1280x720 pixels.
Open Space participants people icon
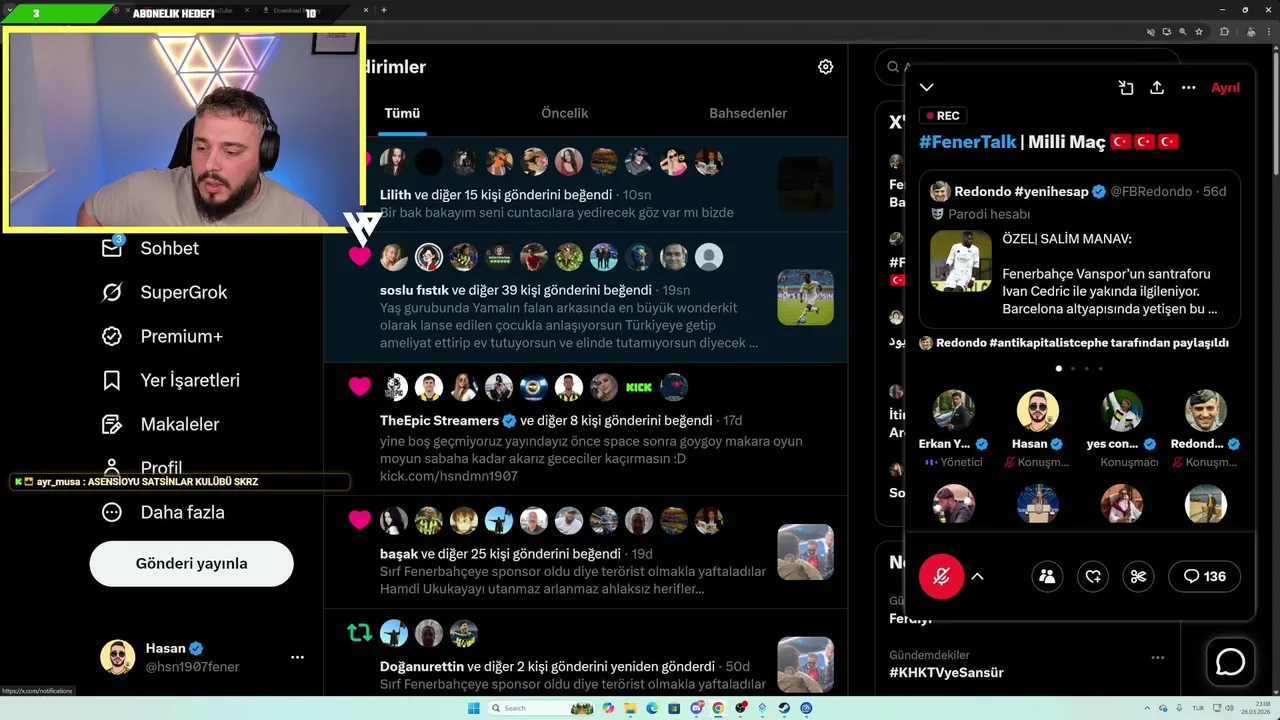(x=1047, y=576)
